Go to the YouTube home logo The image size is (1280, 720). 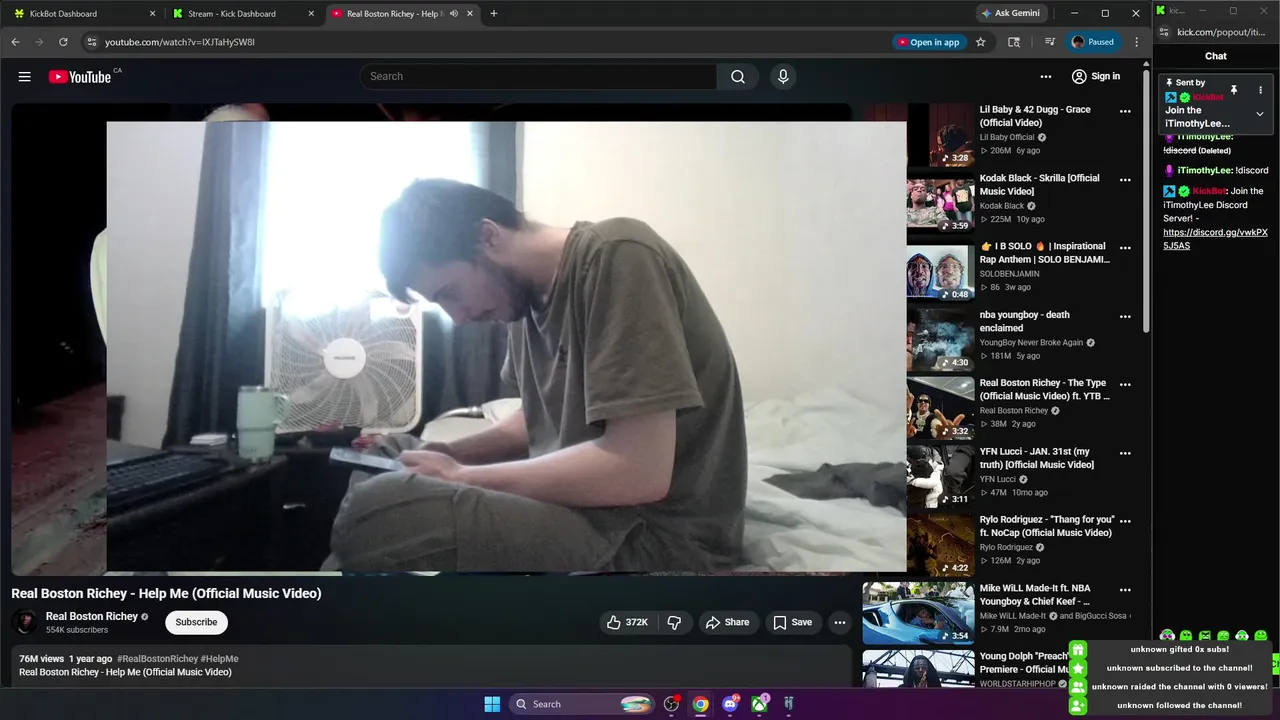coord(80,77)
